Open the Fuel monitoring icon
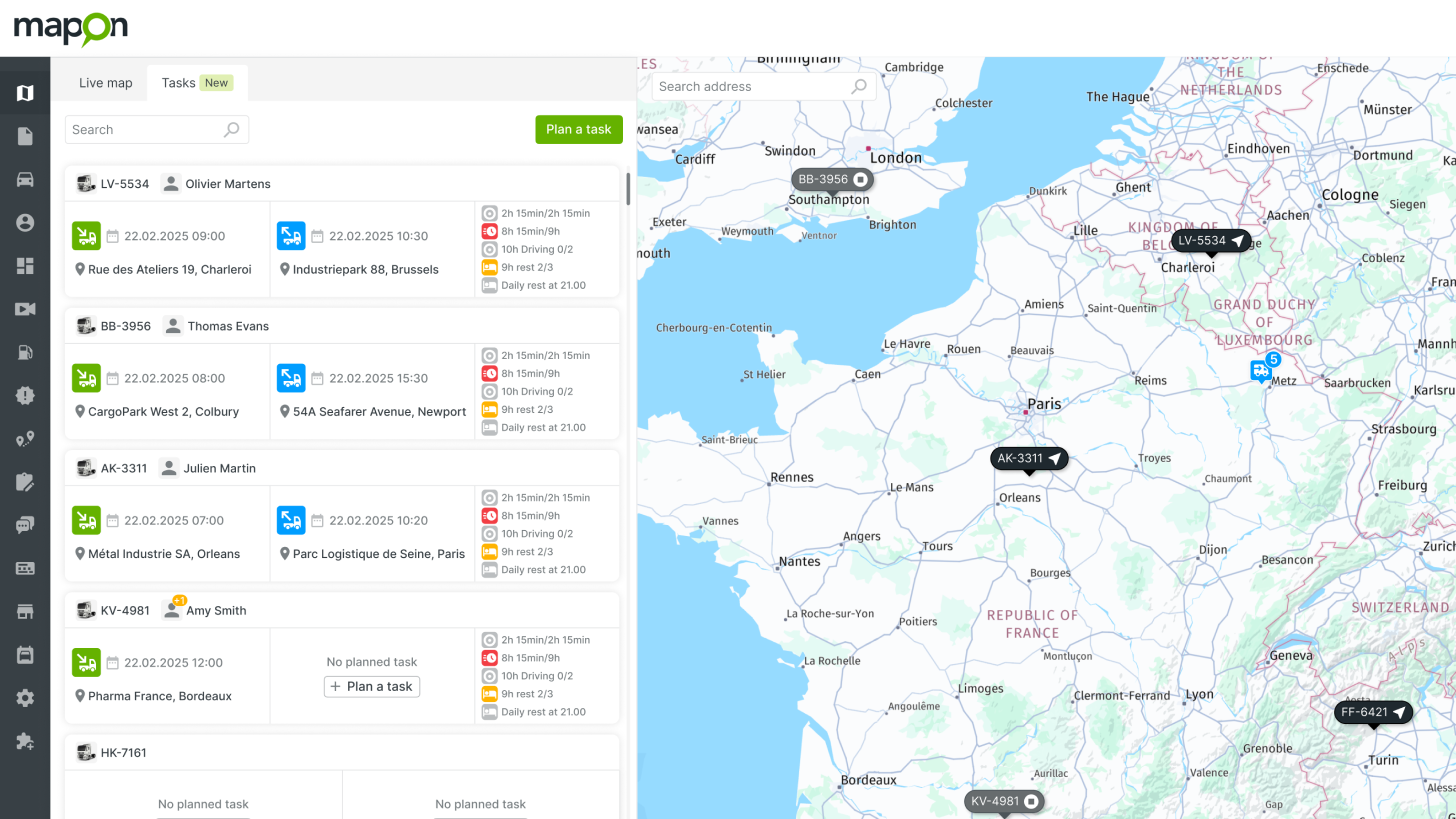The image size is (1456, 819). (24, 351)
